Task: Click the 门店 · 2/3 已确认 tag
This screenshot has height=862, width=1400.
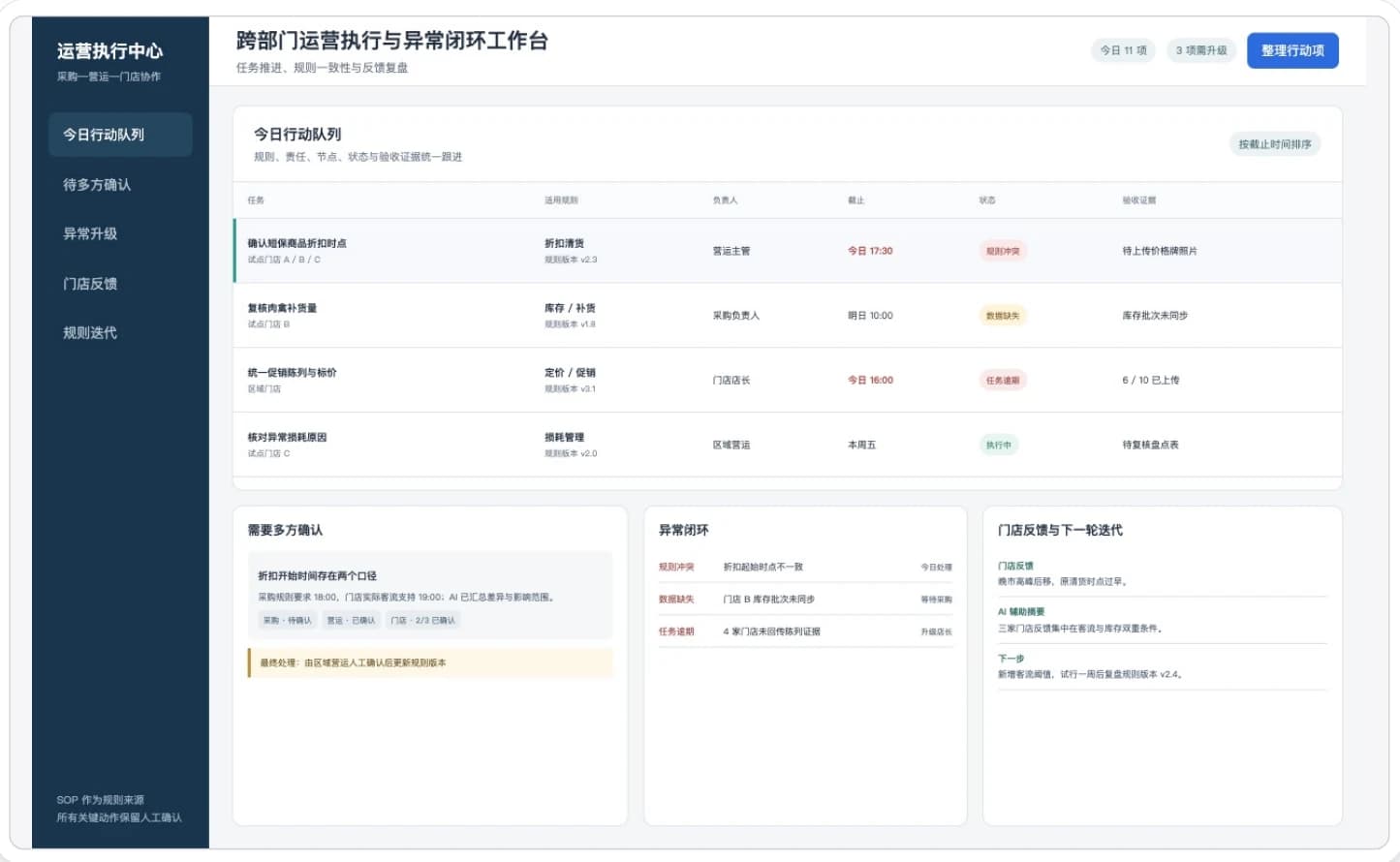Action: click(x=422, y=621)
